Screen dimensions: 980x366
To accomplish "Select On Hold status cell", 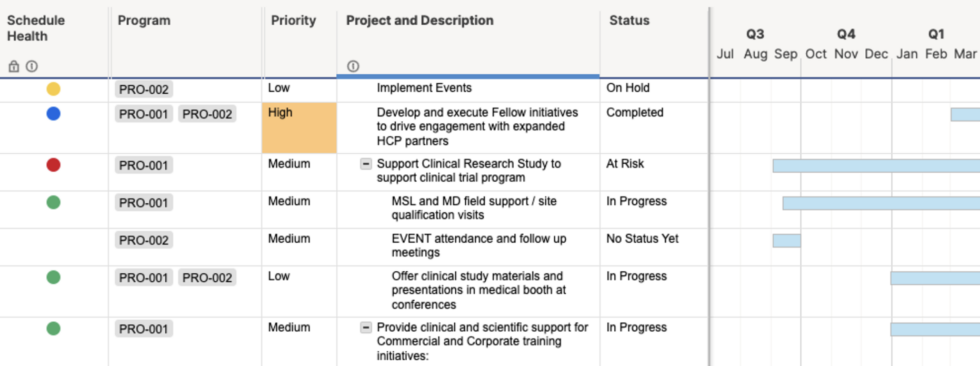I will [654, 90].
